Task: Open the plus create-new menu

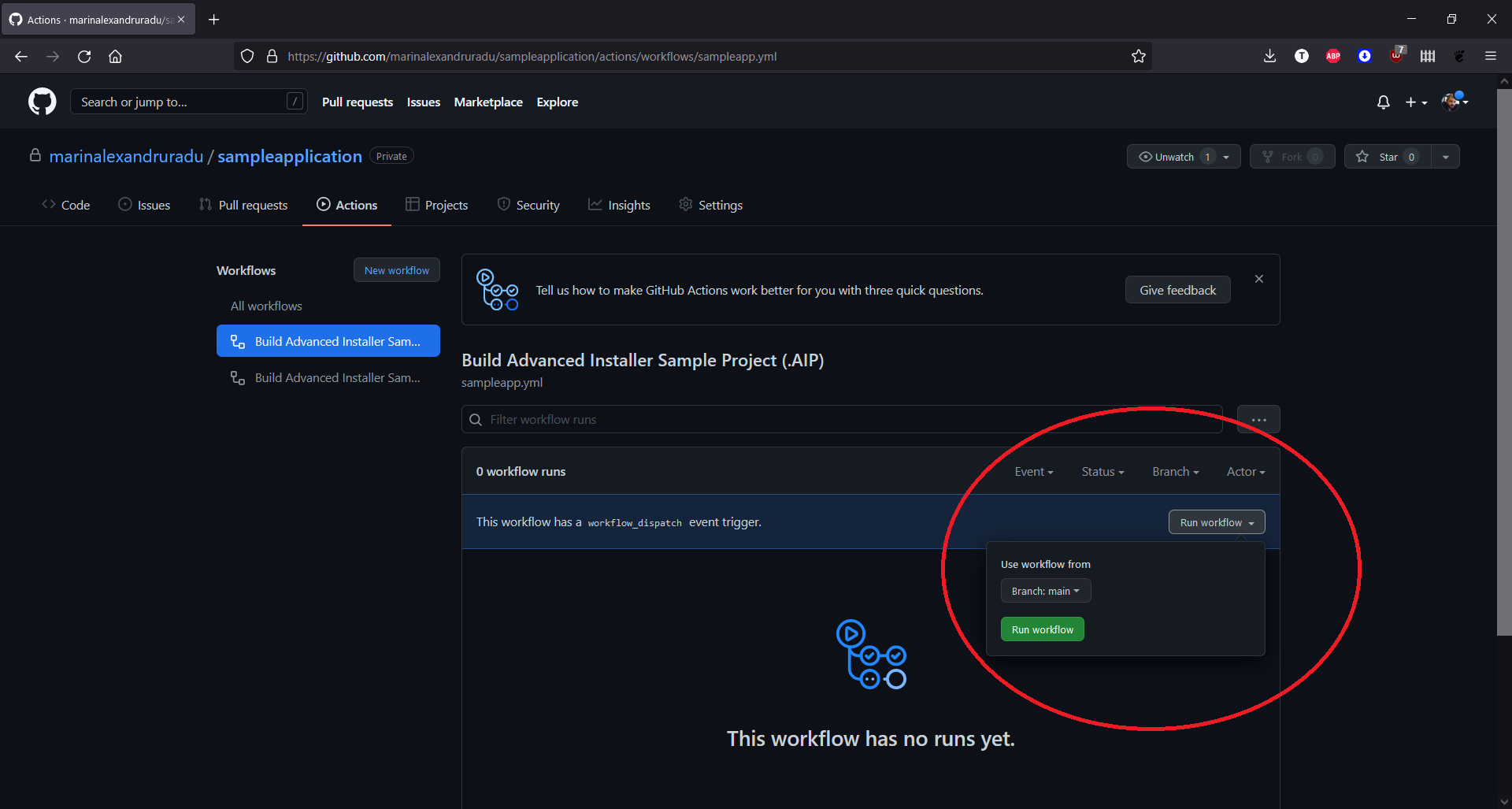Action: point(1416,102)
